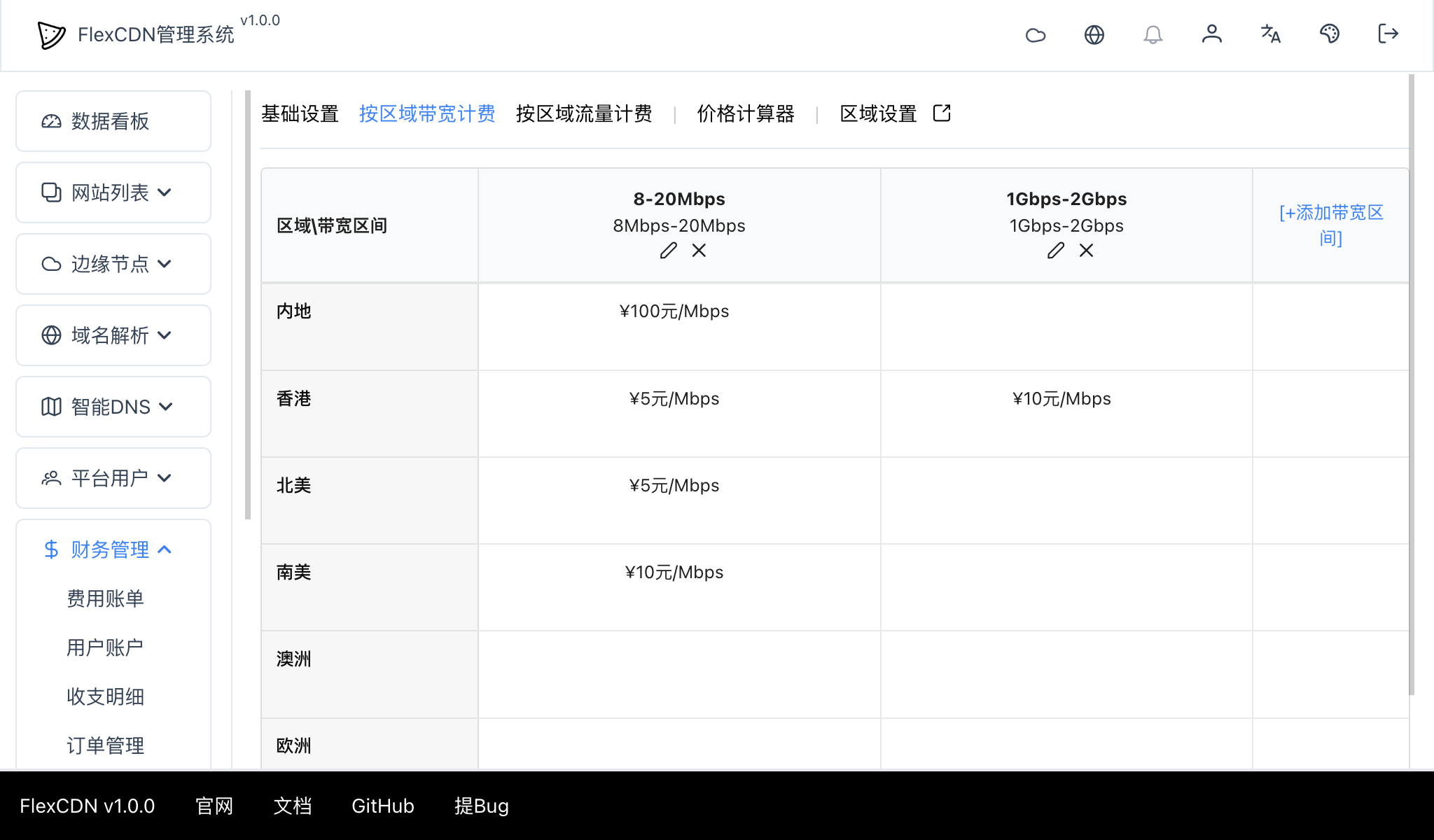Viewport: 1434px width, 840px height.
Task: Edit the 8-20Mbps bandwidth tier
Action: (667, 251)
